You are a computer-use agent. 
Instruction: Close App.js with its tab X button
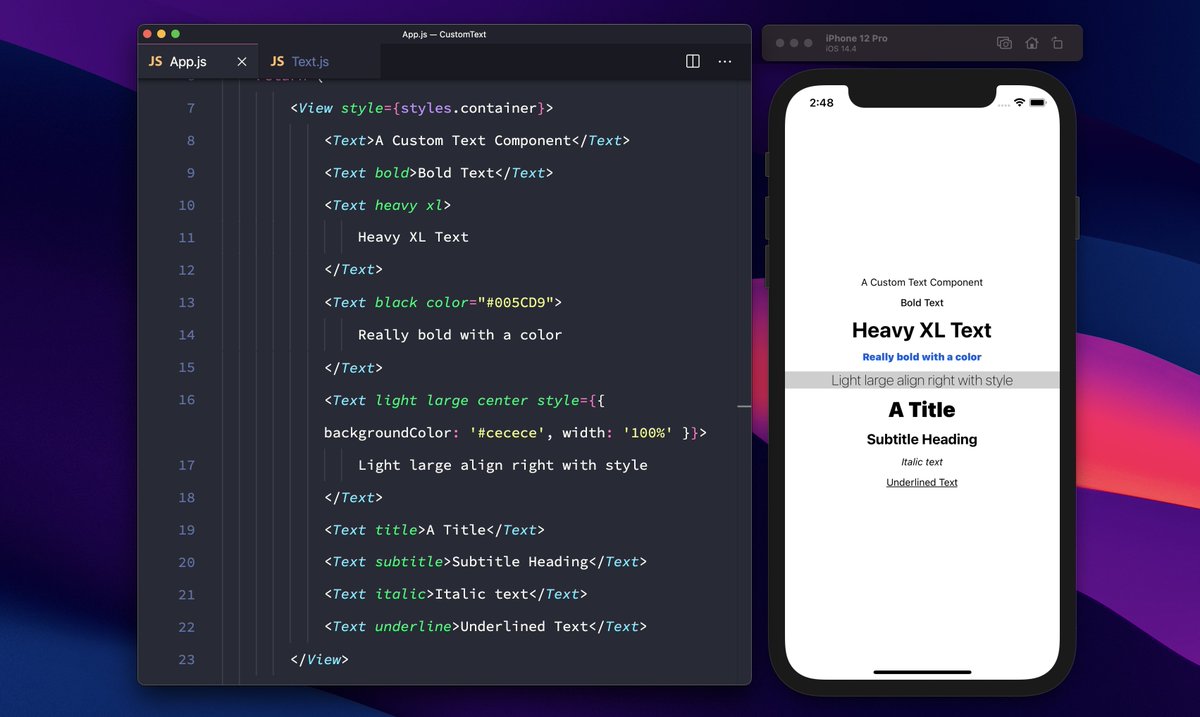click(x=241, y=61)
